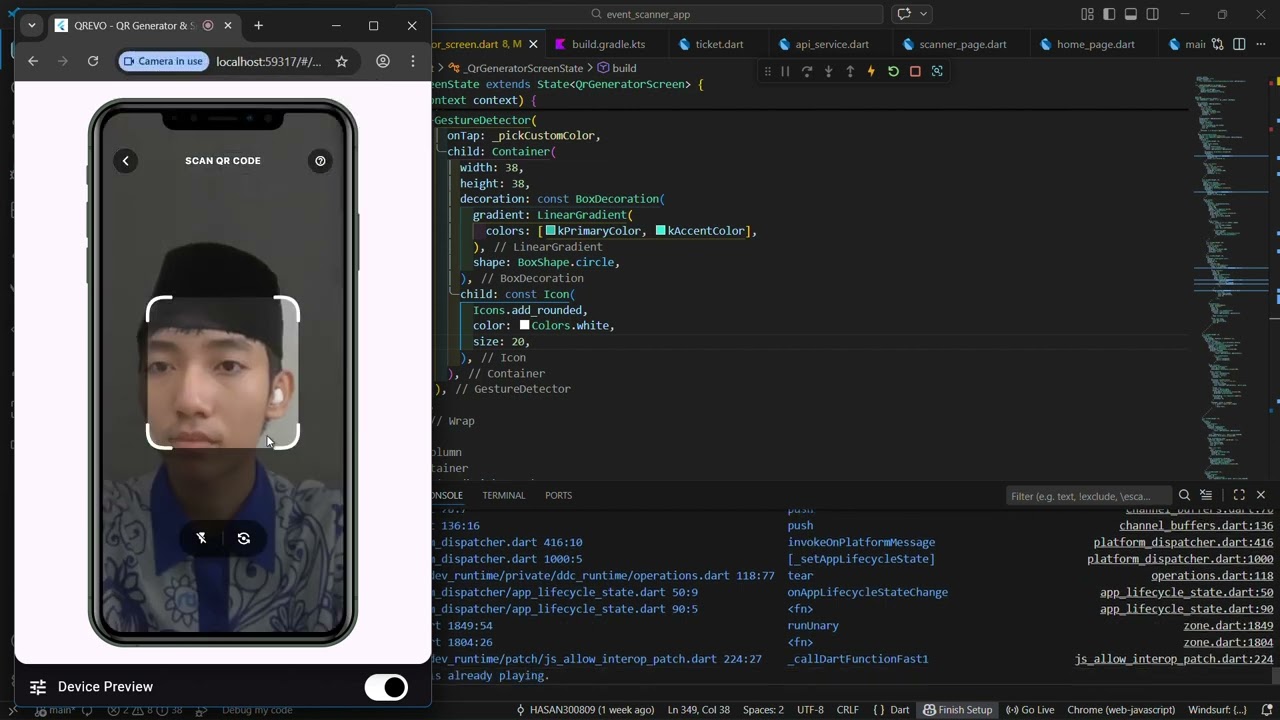The width and height of the screenshot is (1280, 720).
Task: Grab the debug toolbar drag handle
Action: point(767,71)
